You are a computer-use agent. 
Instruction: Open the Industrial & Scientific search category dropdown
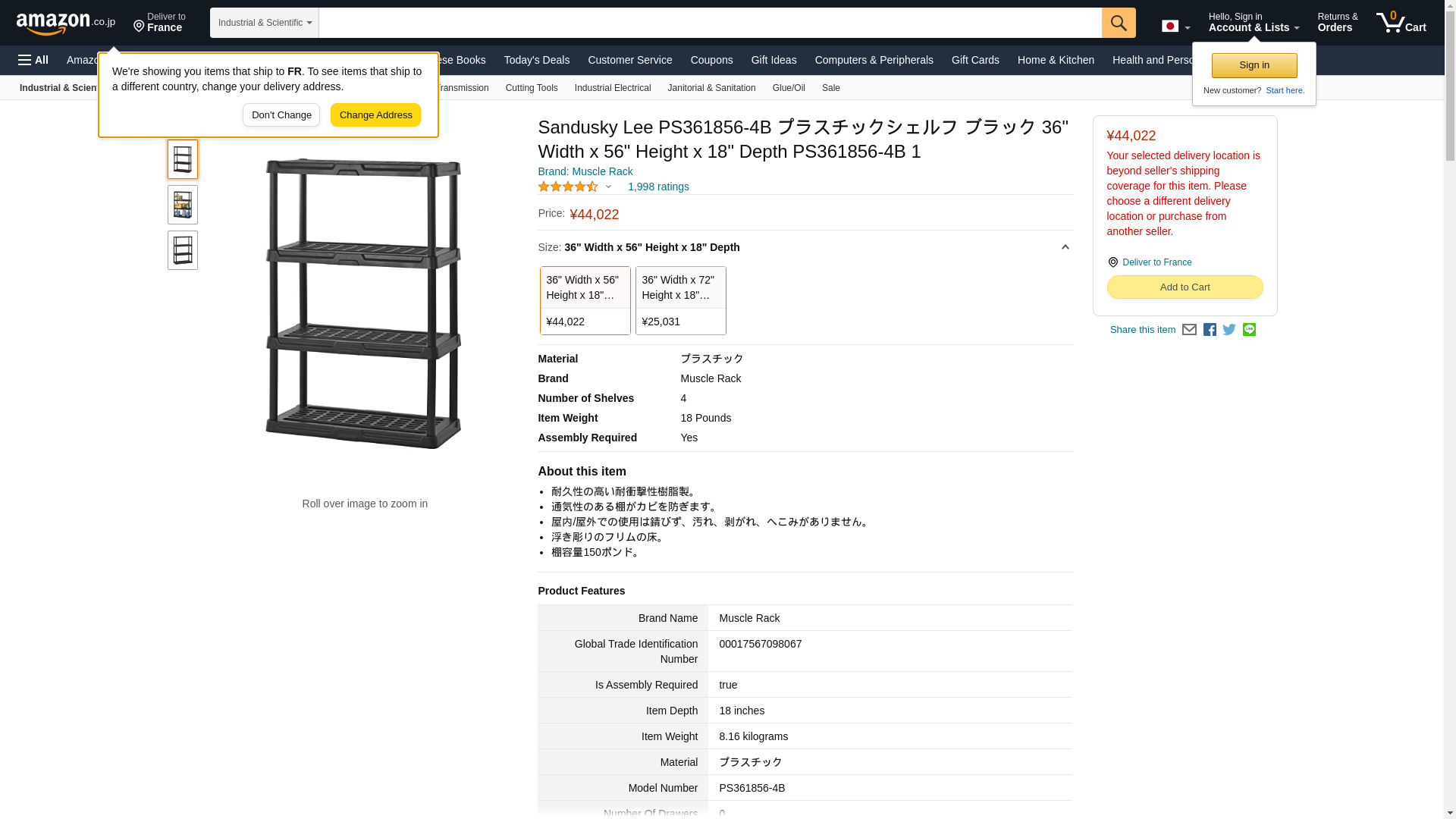pos(265,23)
